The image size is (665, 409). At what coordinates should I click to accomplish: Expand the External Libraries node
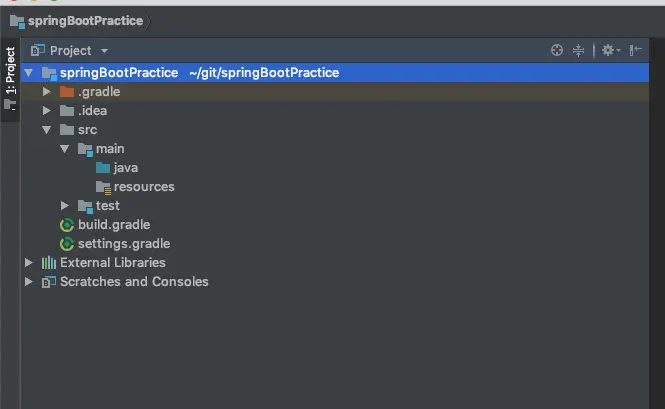coord(28,263)
